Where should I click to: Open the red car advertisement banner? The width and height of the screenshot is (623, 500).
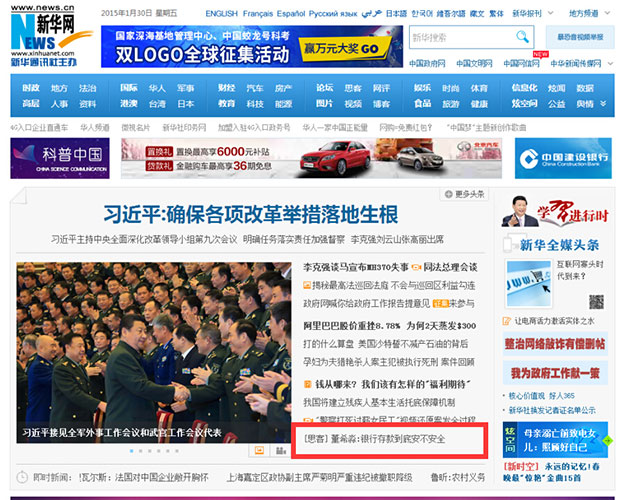click(312, 158)
